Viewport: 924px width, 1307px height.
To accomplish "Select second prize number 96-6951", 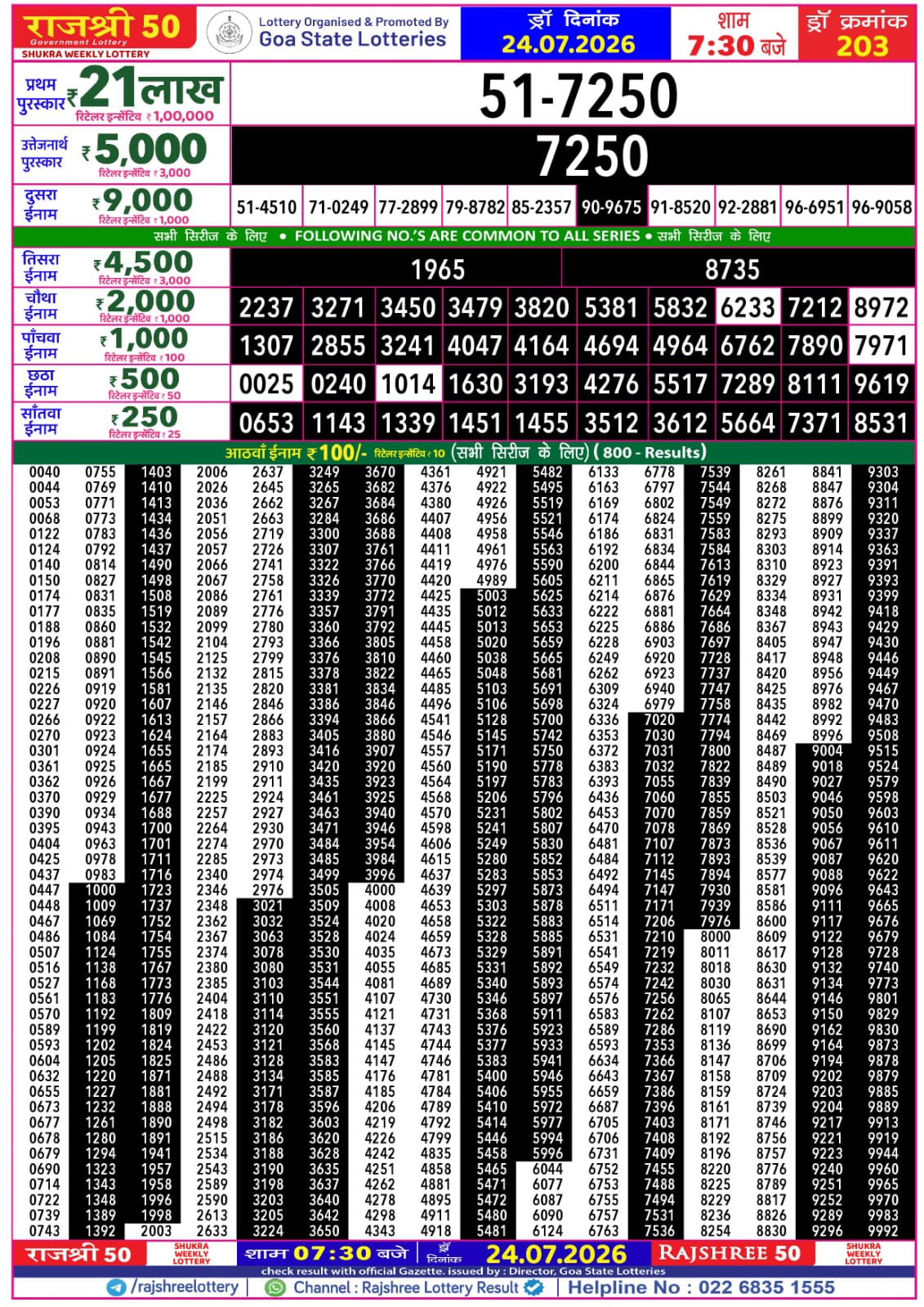I will tap(814, 207).
